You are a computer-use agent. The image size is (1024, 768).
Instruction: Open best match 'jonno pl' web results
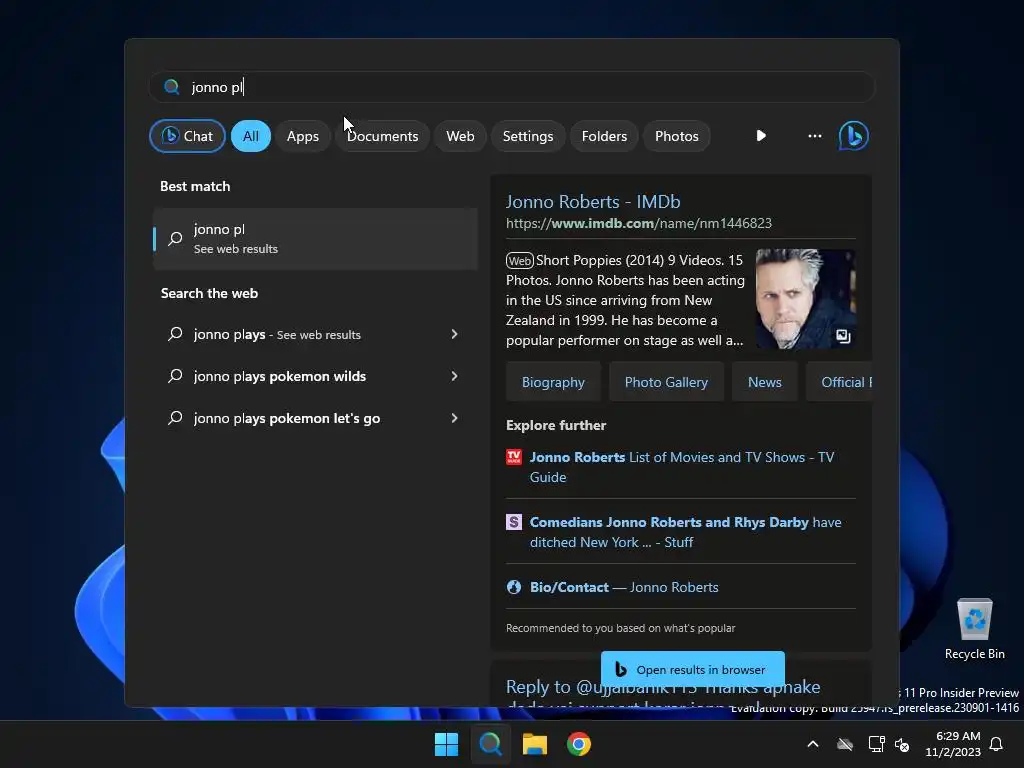pos(315,239)
